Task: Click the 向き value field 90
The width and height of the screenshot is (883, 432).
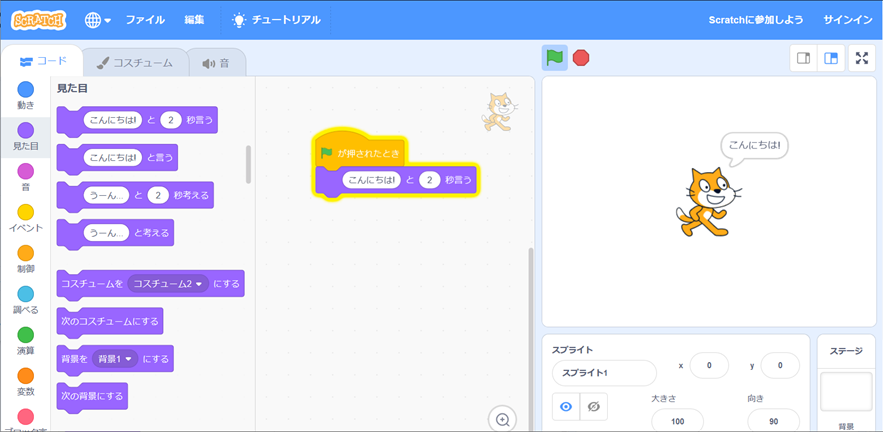Action: [x=774, y=421]
